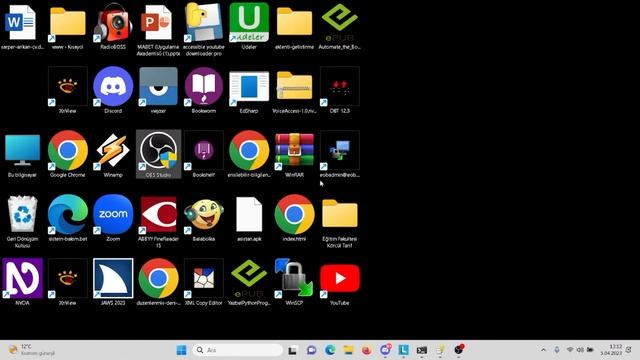640x360 pixels.
Task: Select the index.html Chrome file icon
Action: click(294, 214)
